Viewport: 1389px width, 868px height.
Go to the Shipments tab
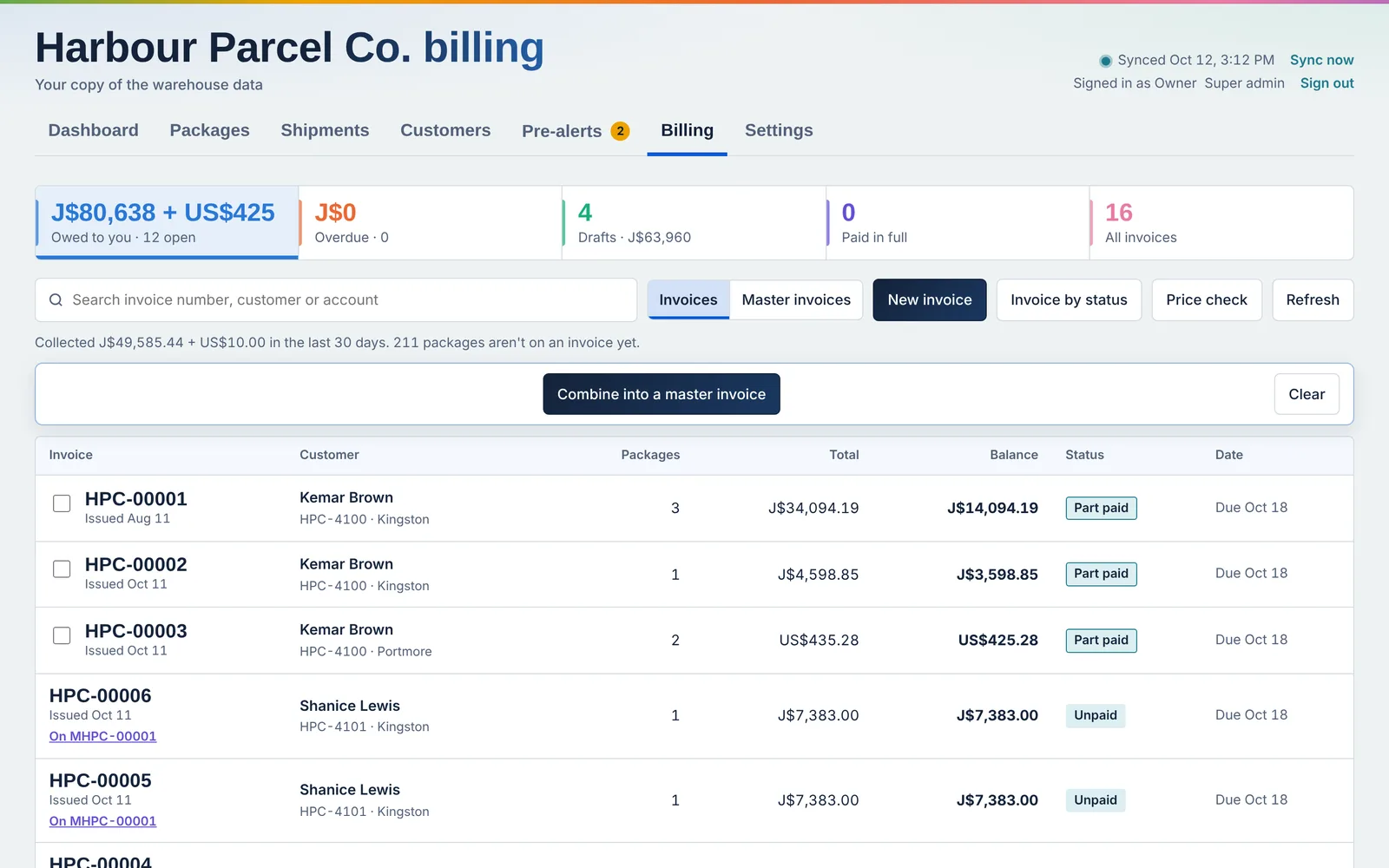coord(325,130)
